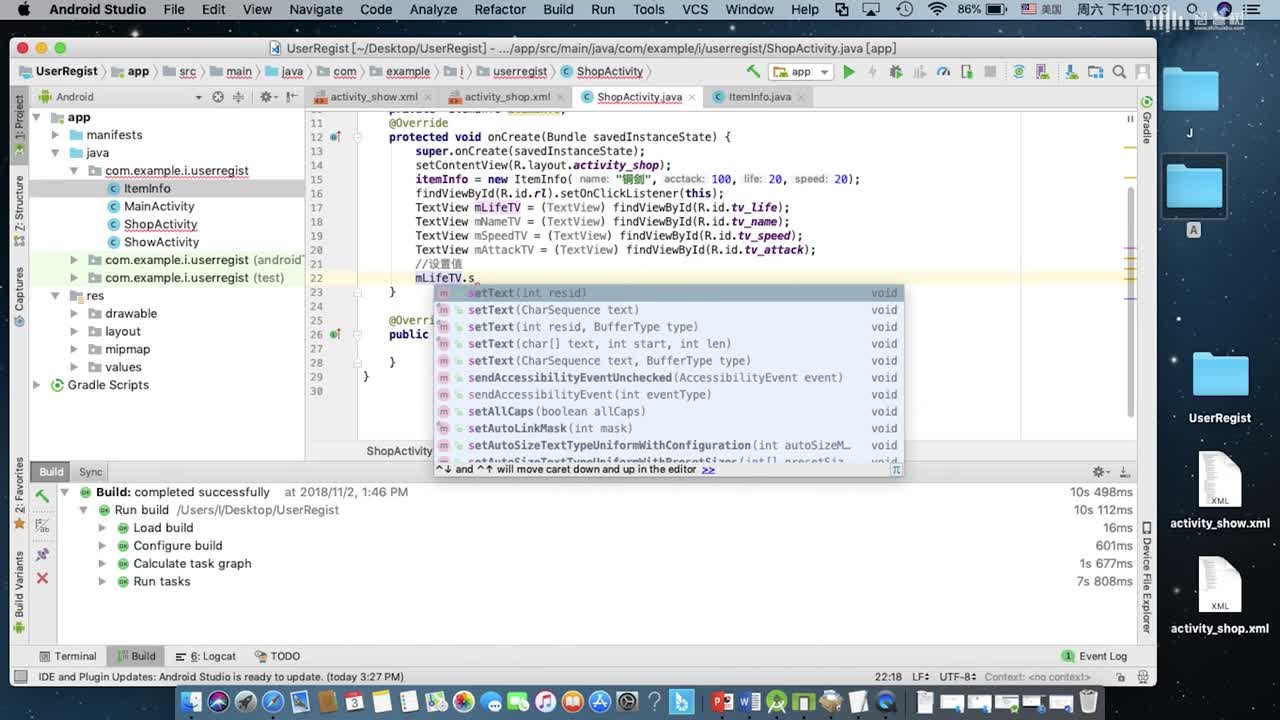Collapse the app module tree node

(37, 117)
